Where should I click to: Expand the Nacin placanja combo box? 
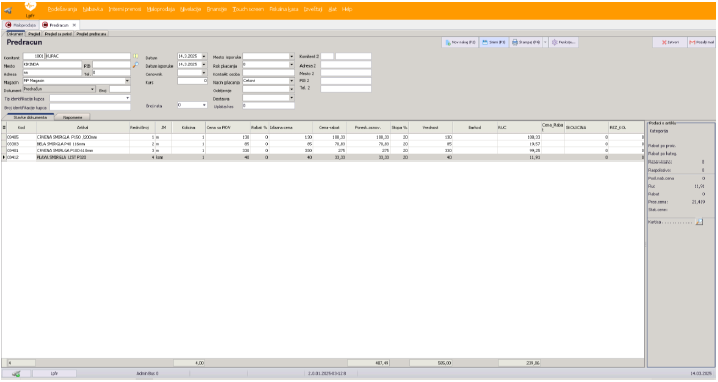(291, 81)
